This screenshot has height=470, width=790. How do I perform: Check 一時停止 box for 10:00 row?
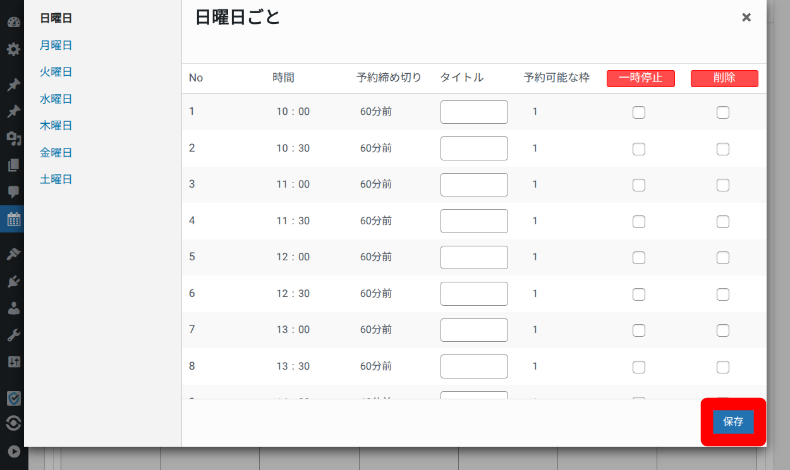click(x=638, y=112)
